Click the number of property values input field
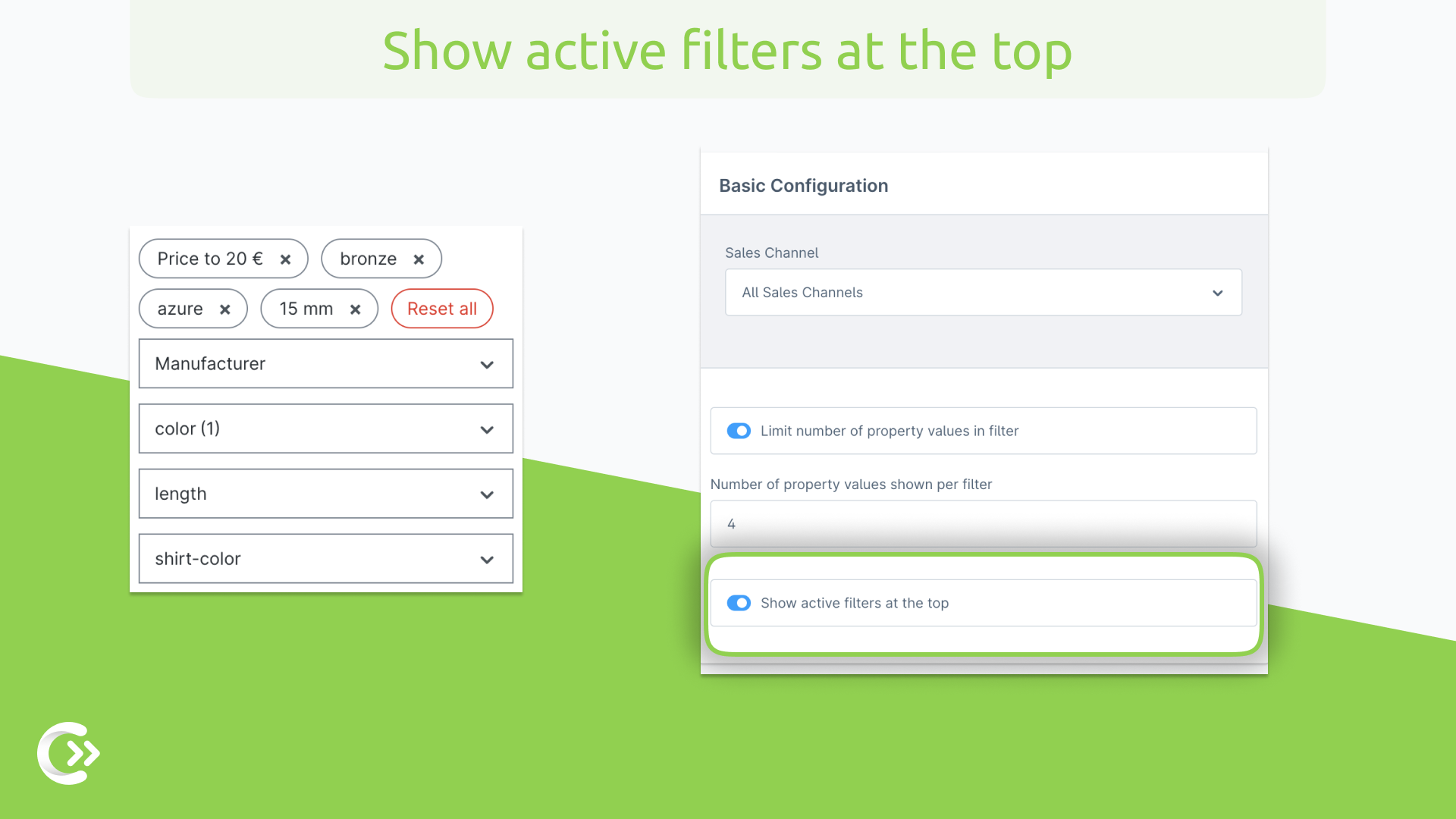The image size is (1456, 819). click(x=984, y=524)
